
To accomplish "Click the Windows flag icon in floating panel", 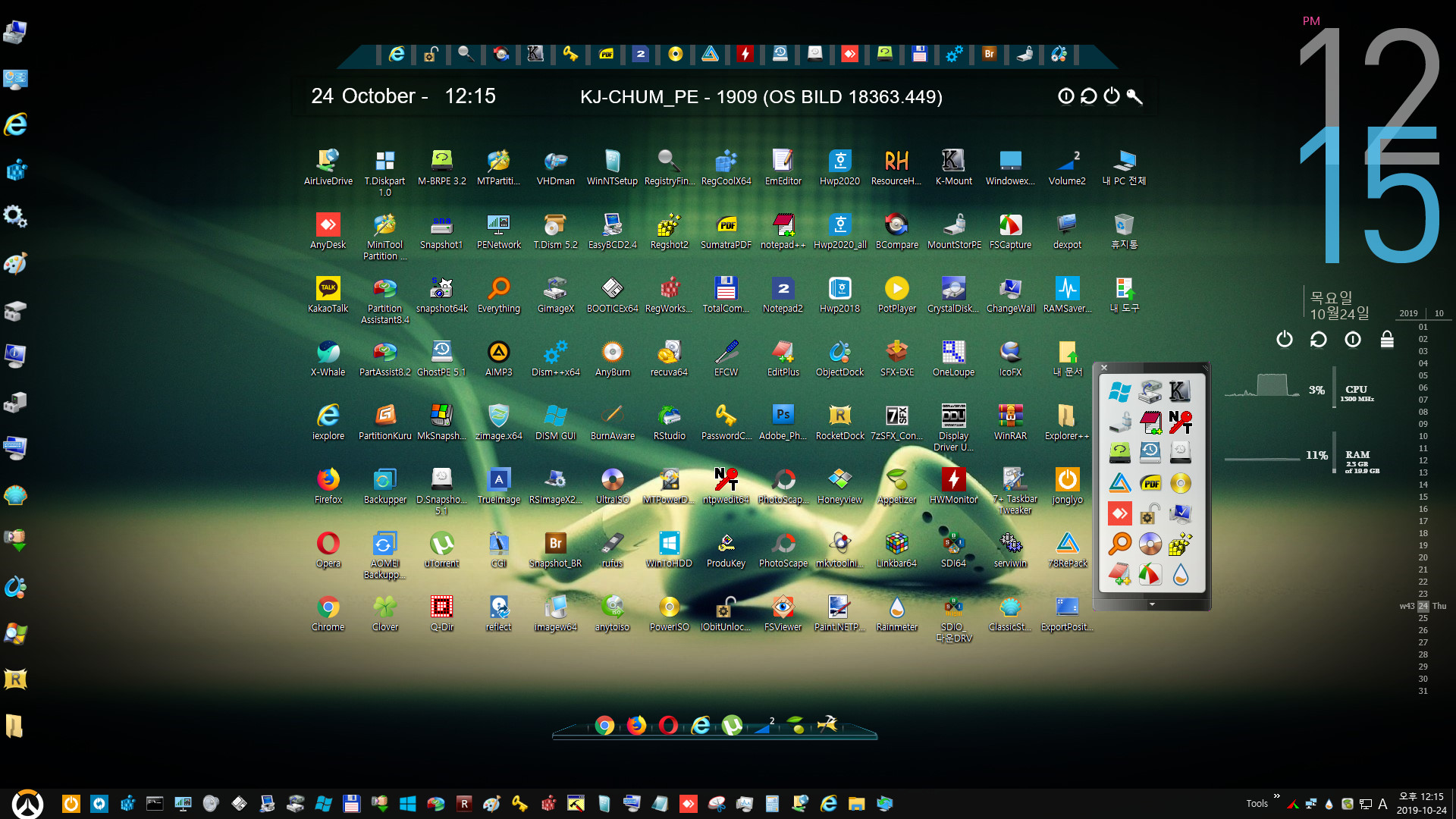I will (1119, 391).
